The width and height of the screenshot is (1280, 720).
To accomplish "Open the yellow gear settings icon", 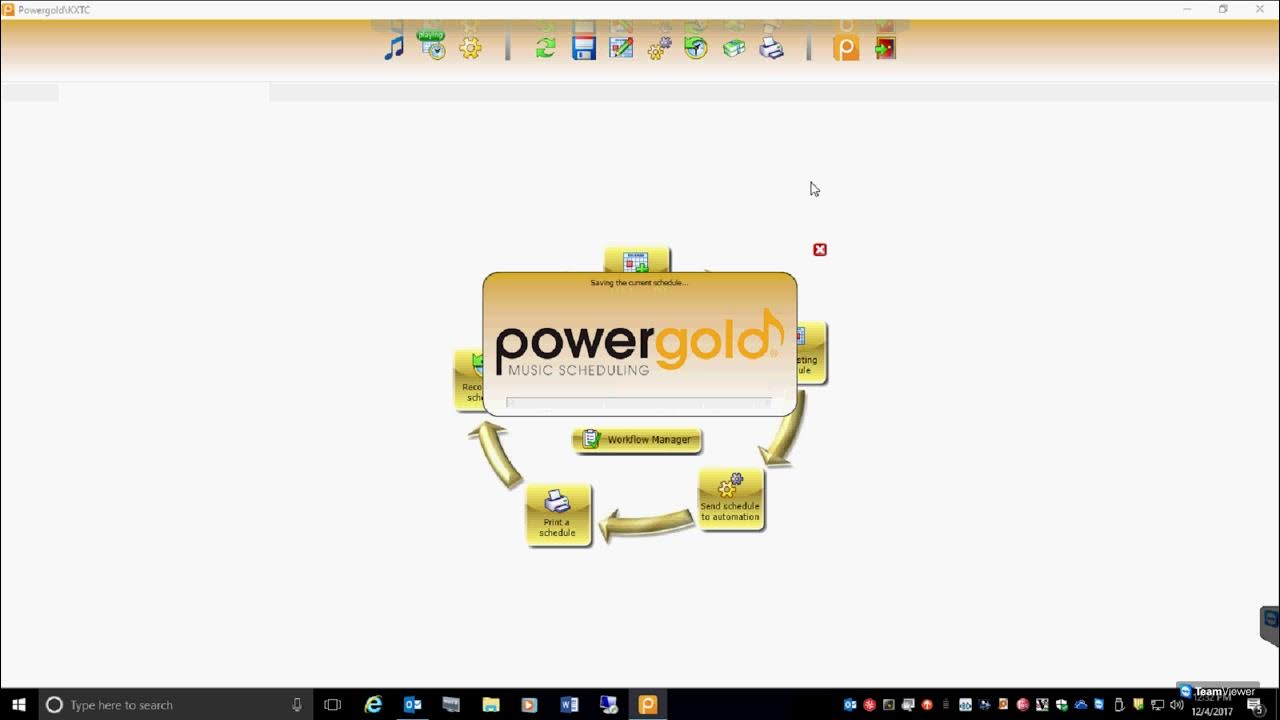I will tap(470, 47).
